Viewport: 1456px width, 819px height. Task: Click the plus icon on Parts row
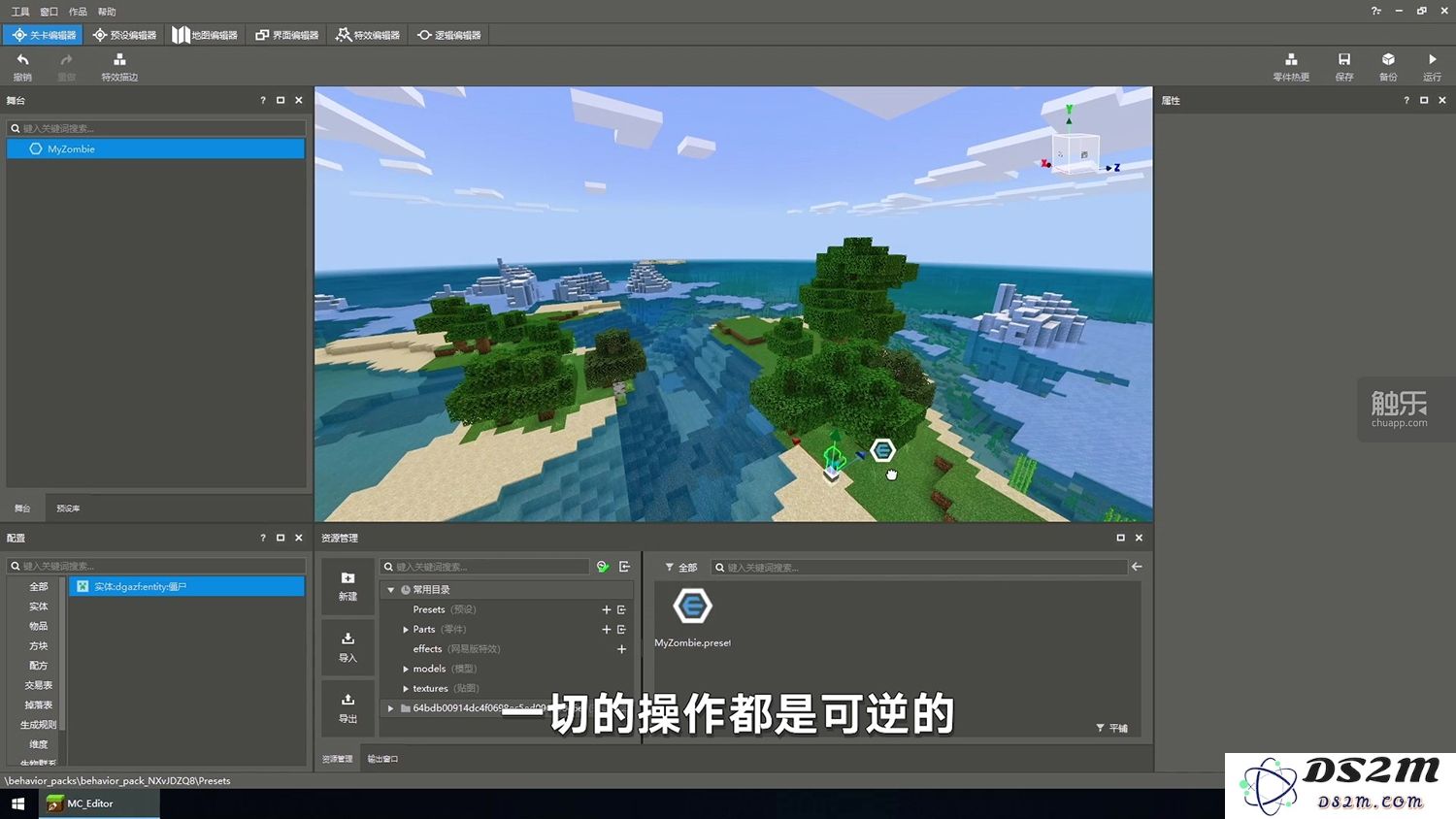pyautogui.click(x=607, y=630)
